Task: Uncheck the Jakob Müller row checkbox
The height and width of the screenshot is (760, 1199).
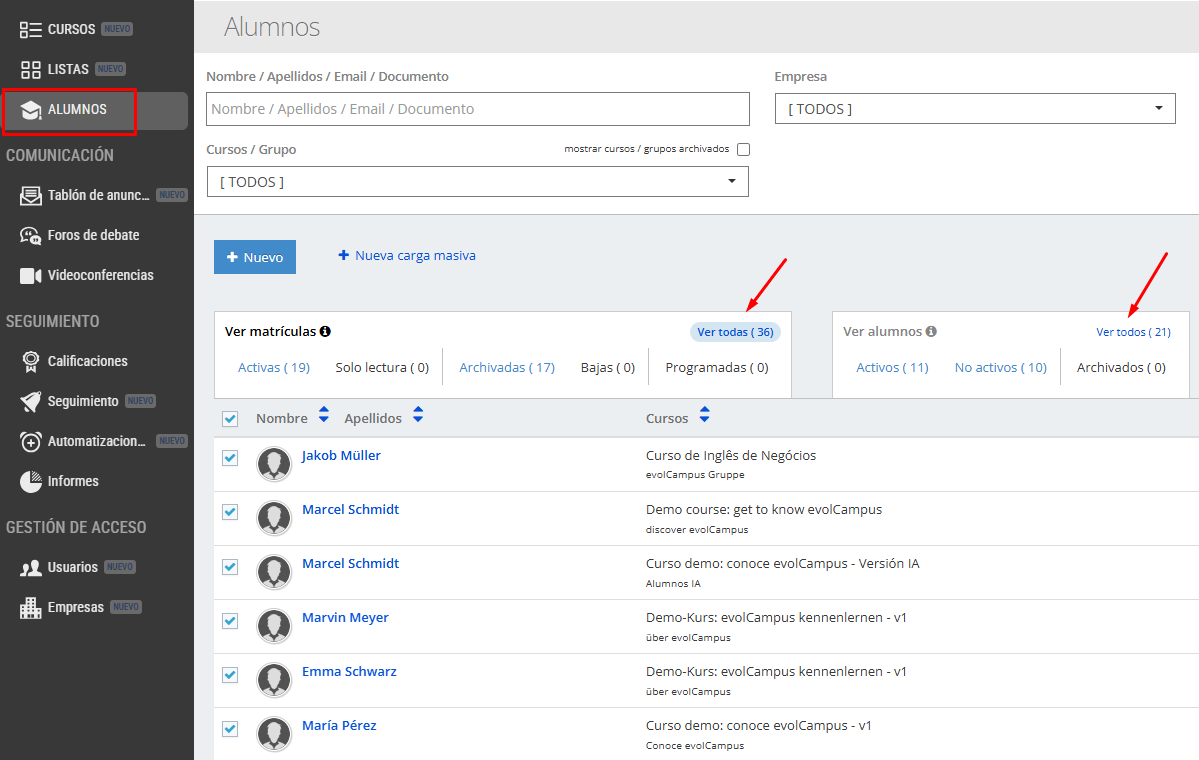Action: [x=230, y=458]
